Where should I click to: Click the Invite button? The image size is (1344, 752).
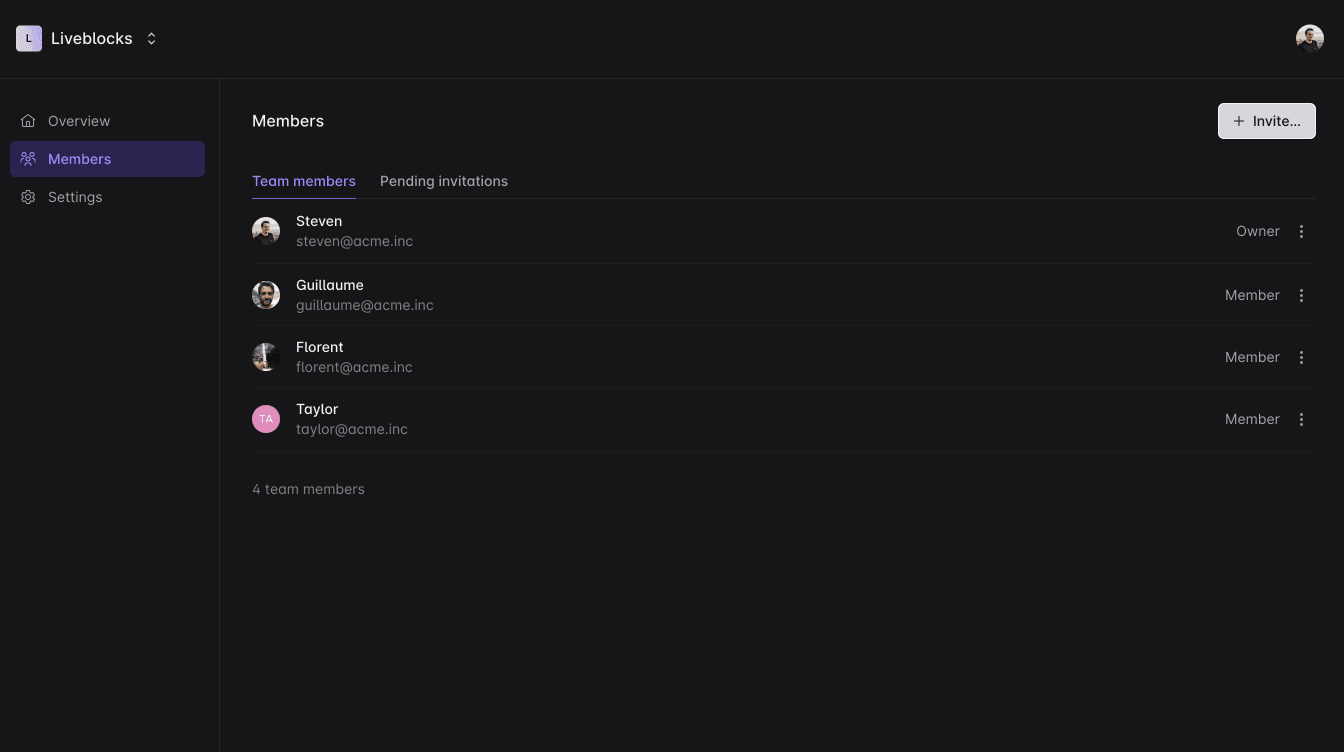[1266, 121]
